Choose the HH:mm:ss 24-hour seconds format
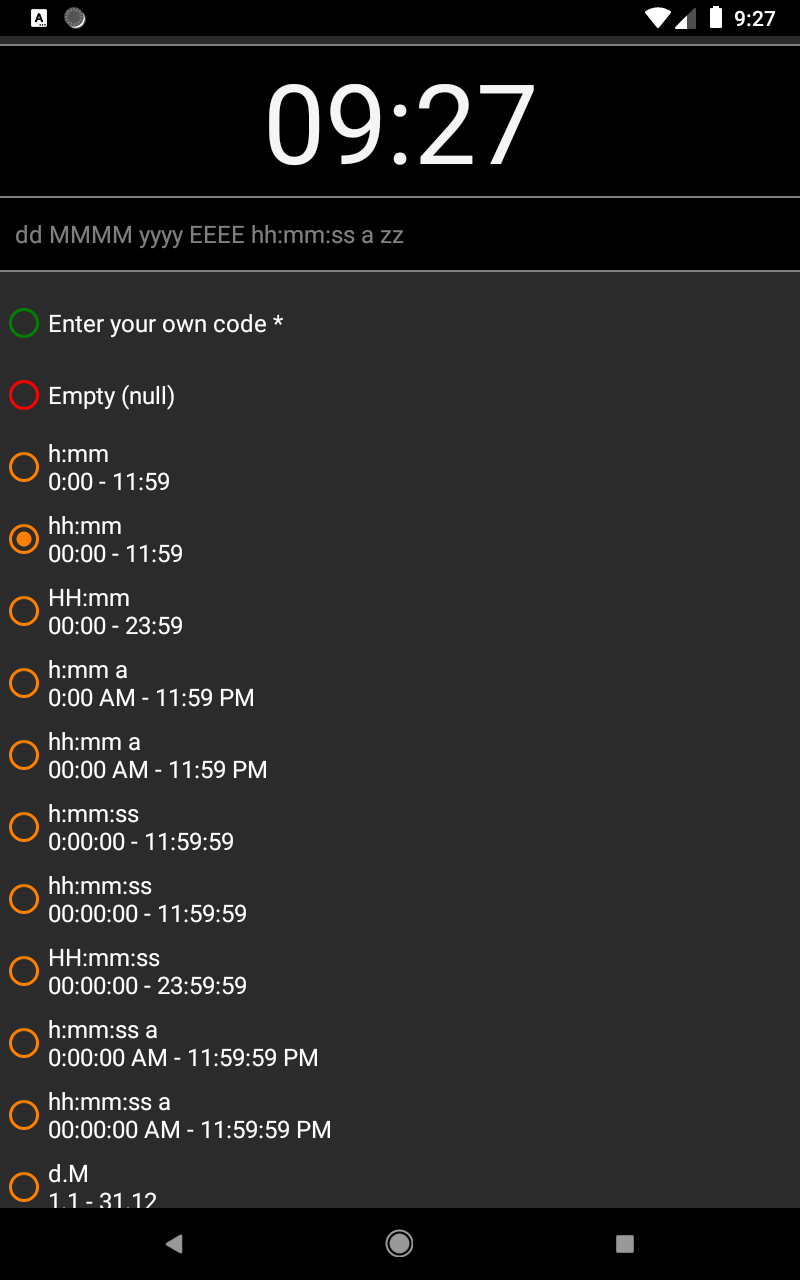The height and width of the screenshot is (1280, 800). (24, 971)
